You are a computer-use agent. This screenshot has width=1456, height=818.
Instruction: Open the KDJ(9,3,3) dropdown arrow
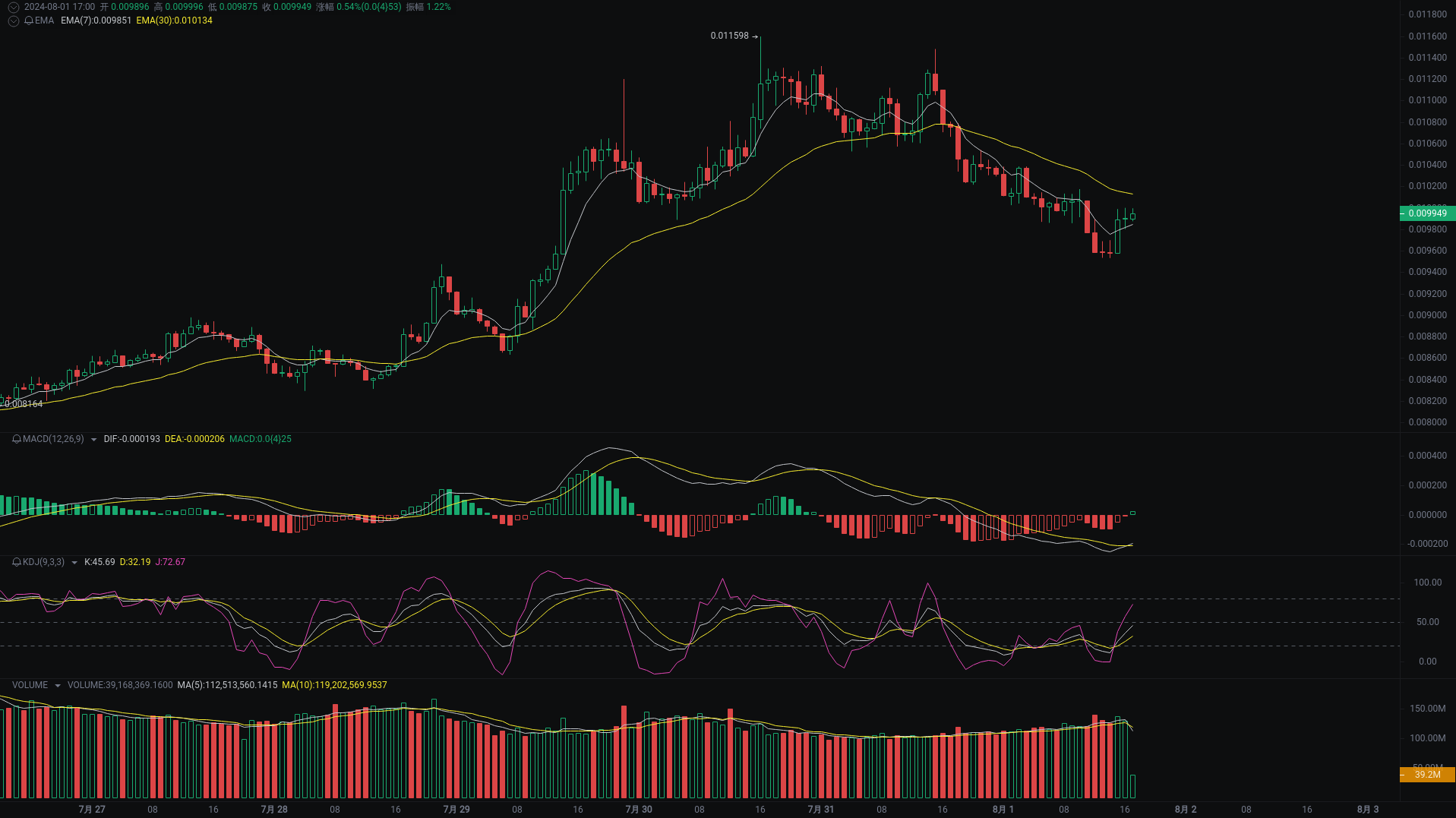(x=74, y=562)
